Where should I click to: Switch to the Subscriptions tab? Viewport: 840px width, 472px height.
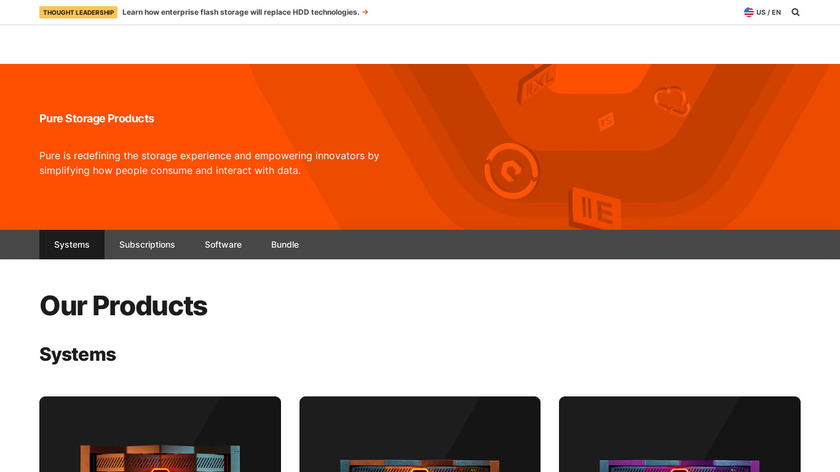click(147, 244)
